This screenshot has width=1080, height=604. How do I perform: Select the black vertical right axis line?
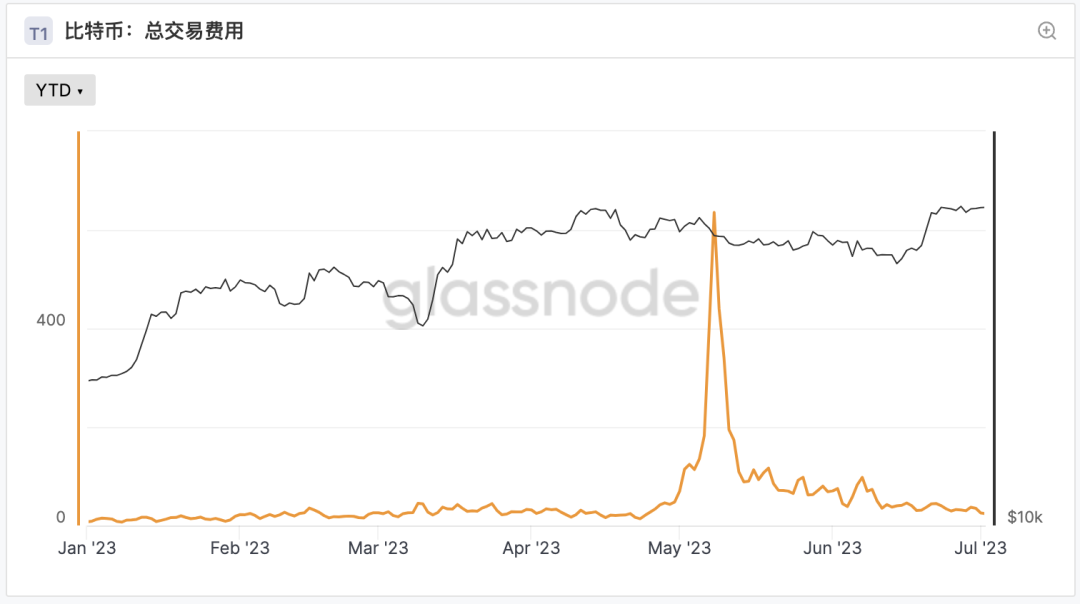[994, 328]
